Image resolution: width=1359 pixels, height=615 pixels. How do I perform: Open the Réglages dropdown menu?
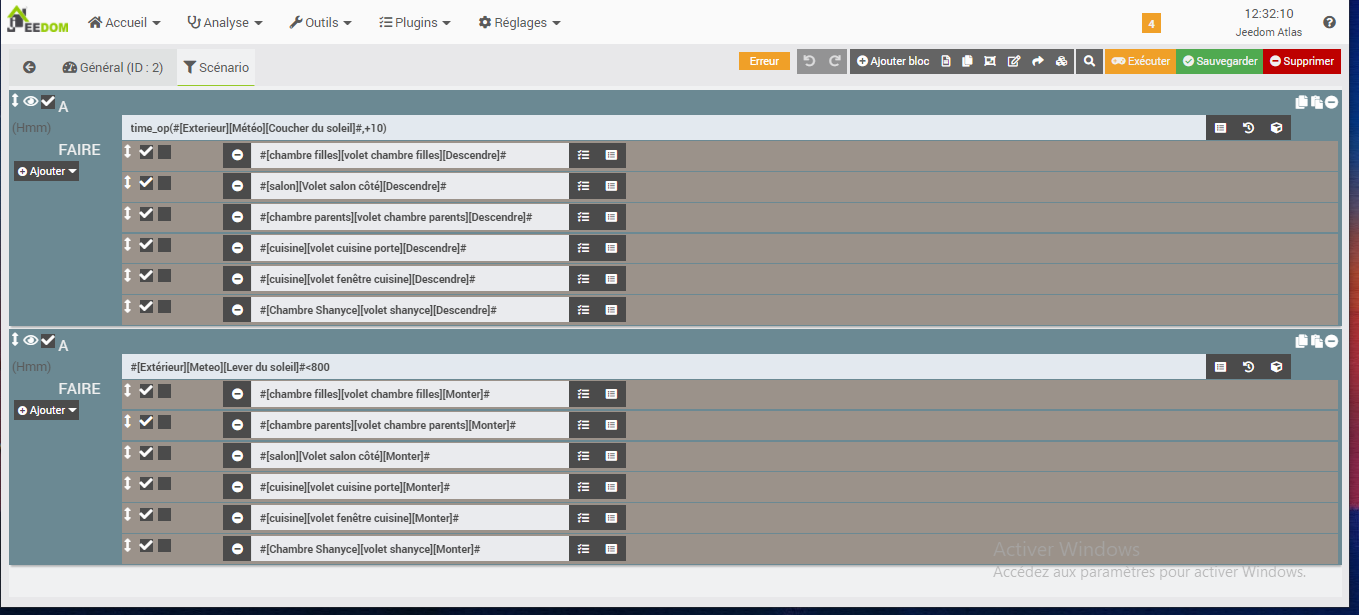pos(519,22)
